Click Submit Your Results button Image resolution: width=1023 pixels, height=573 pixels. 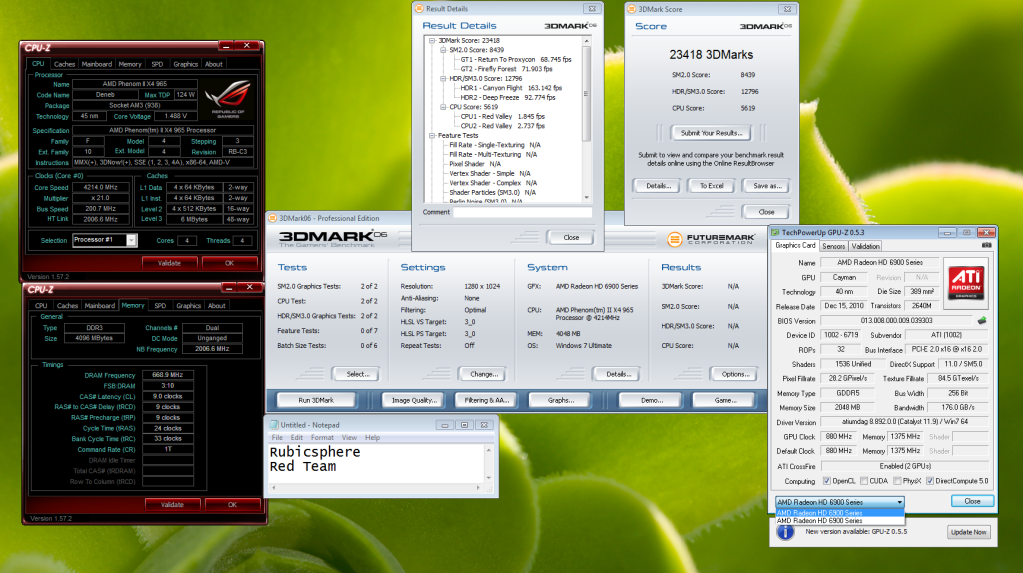pos(711,132)
